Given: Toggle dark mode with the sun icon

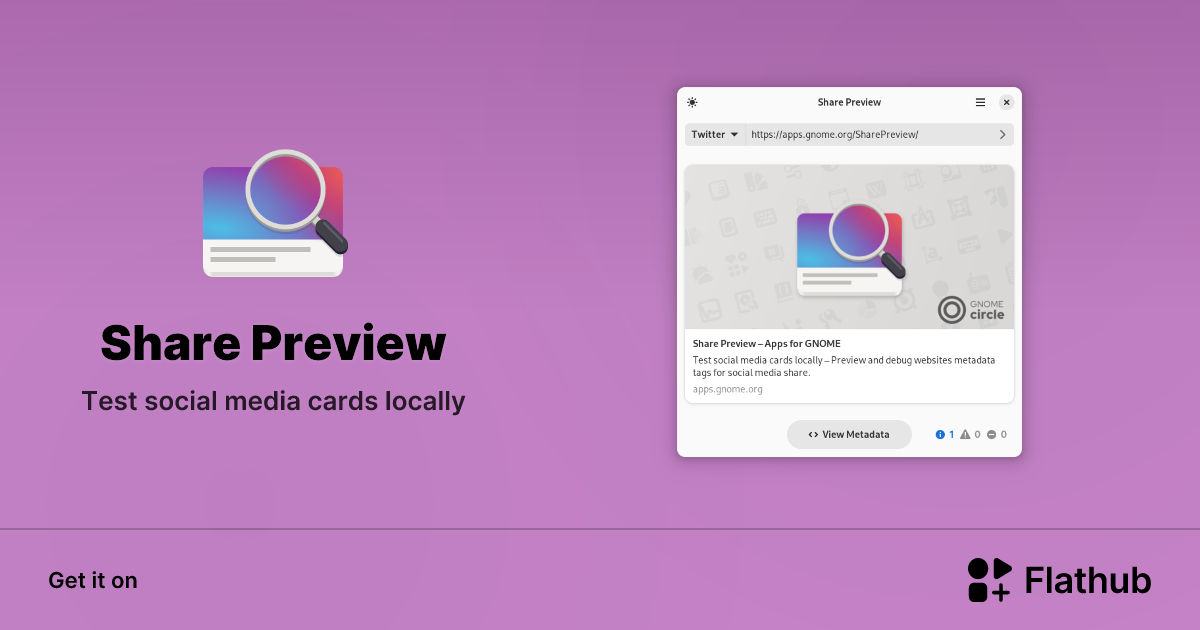Looking at the screenshot, I should point(692,102).
